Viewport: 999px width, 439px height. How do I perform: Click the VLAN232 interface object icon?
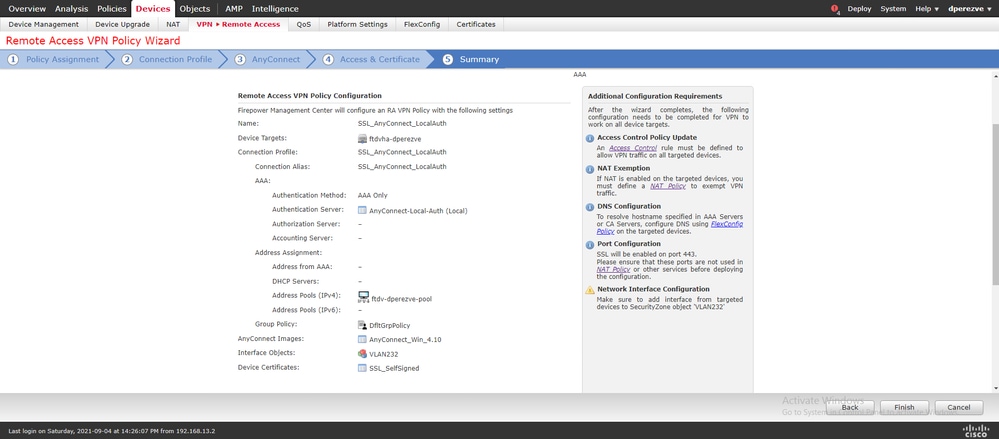(363, 354)
